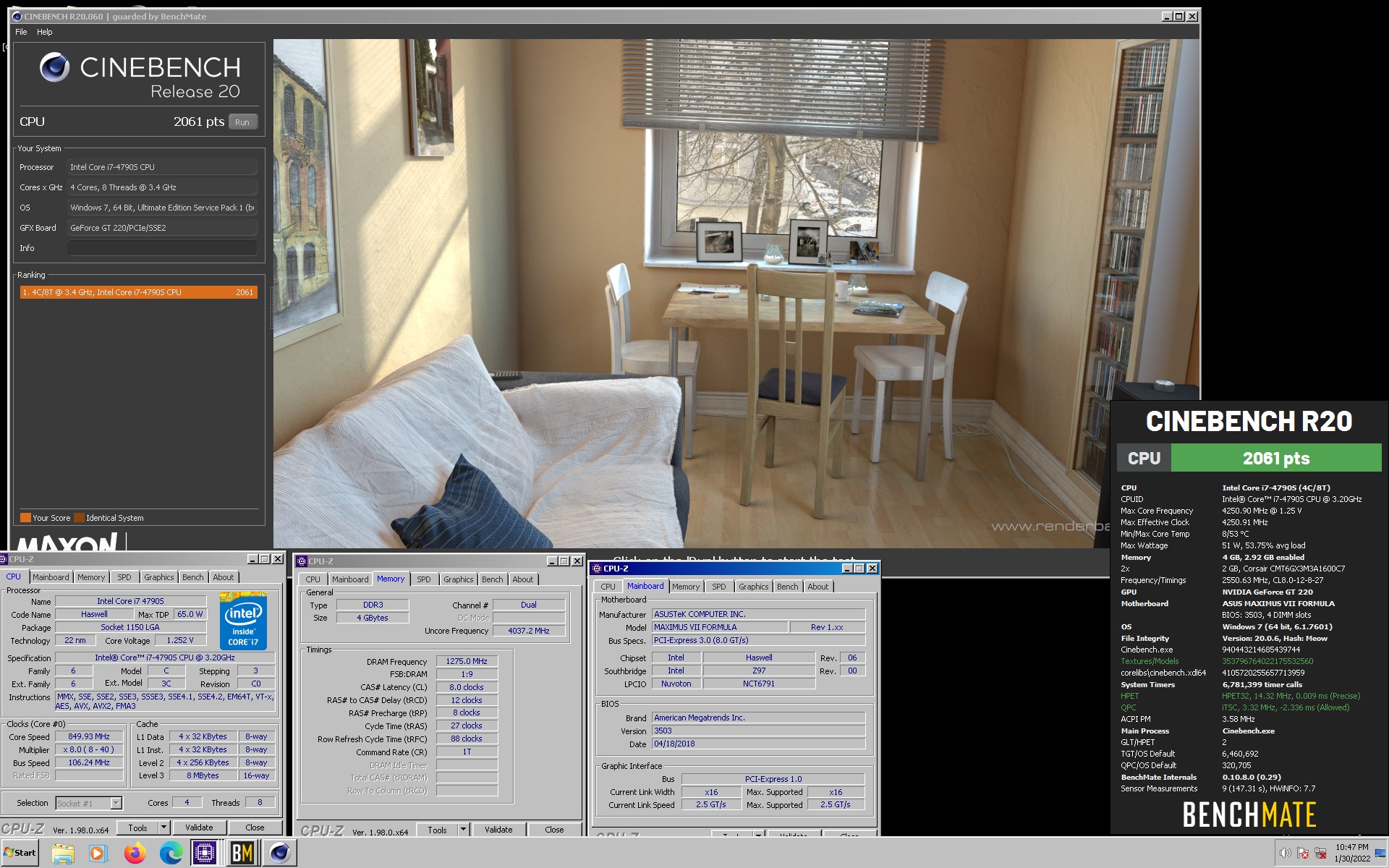Click Validate in middle CPU-Z window
The width and height of the screenshot is (1389, 868).
click(x=498, y=830)
